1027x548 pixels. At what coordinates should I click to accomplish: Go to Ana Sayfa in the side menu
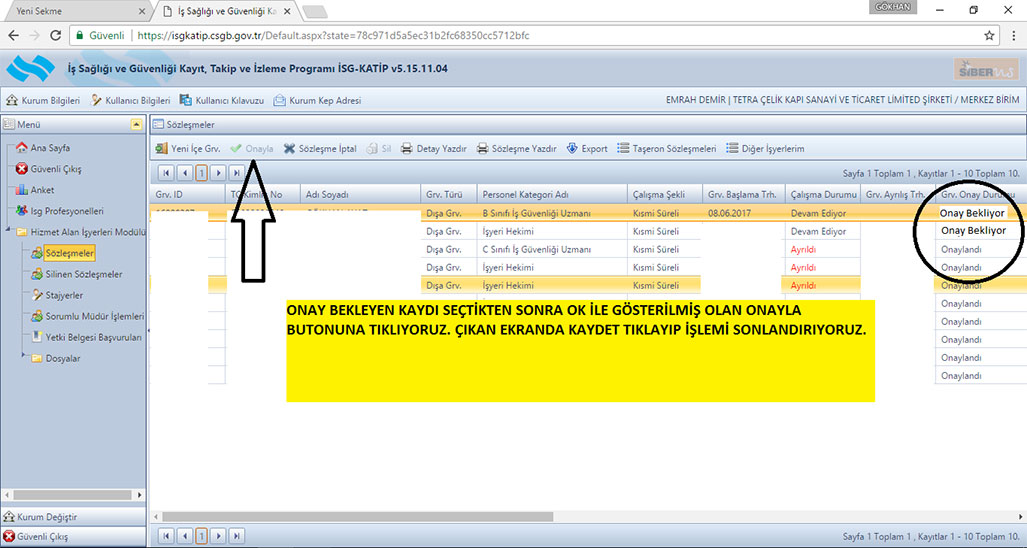coord(52,148)
